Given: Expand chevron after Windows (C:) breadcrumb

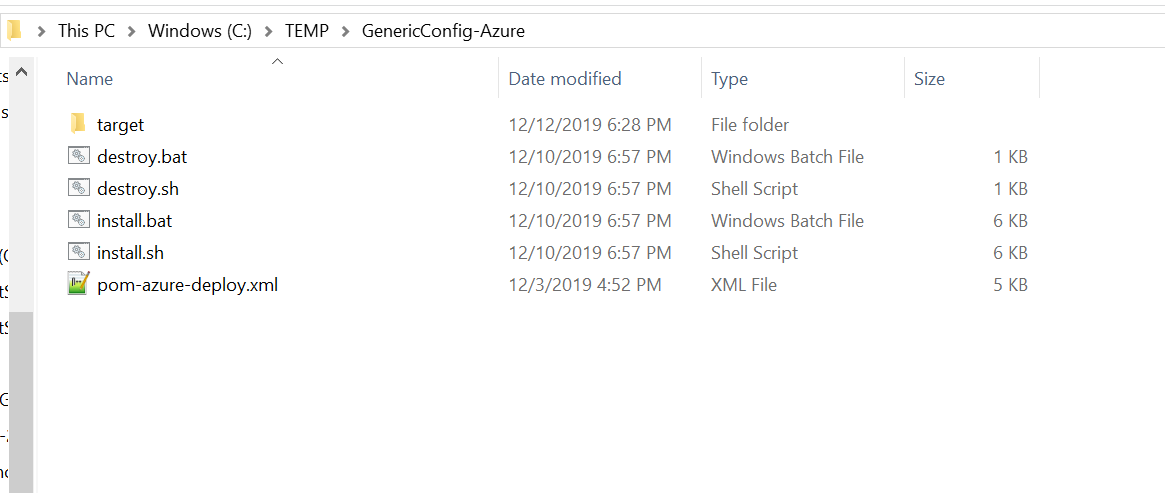Looking at the screenshot, I should coord(269,31).
